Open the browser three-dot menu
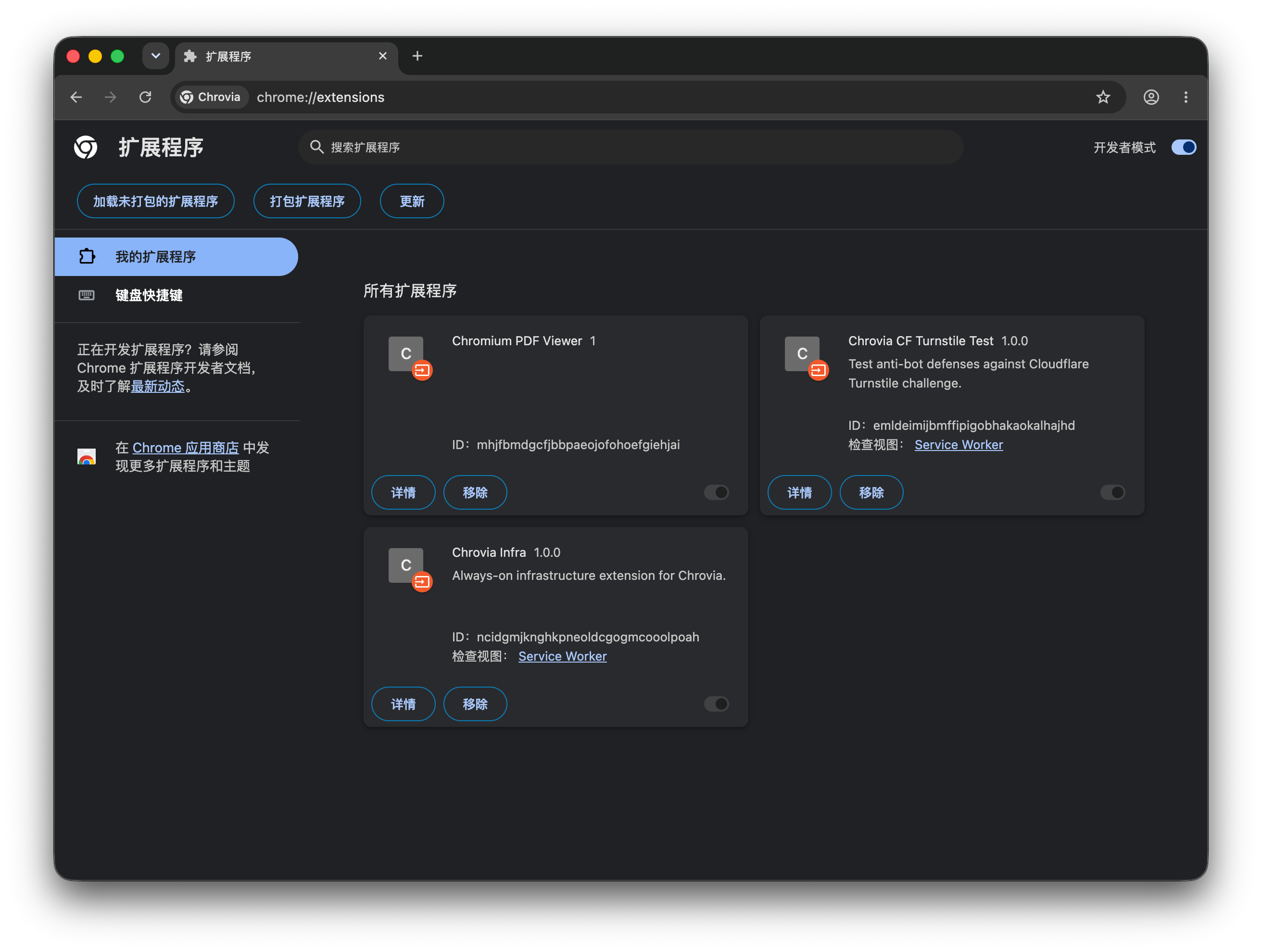 coord(1186,97)
